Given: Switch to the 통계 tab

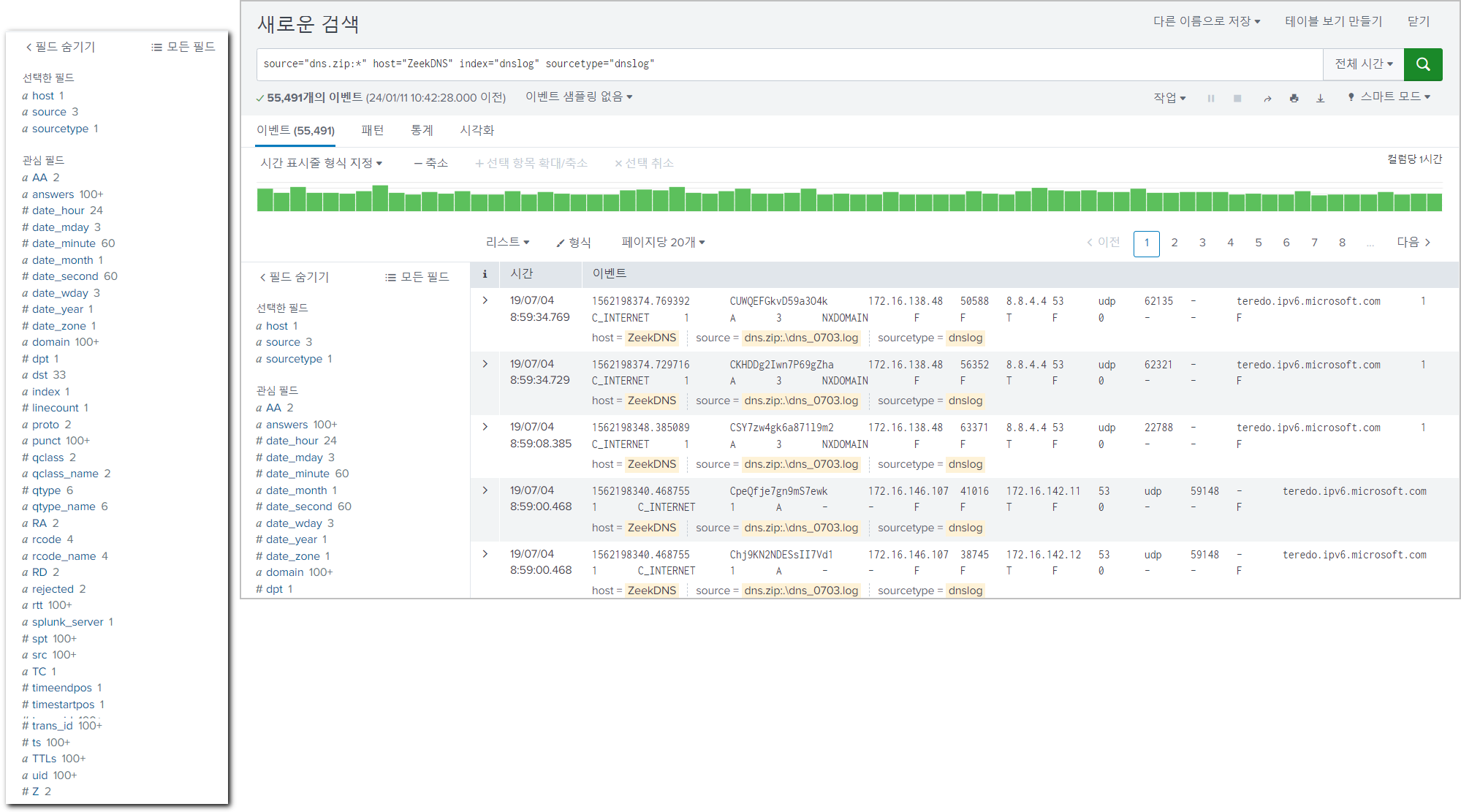Looking at the screenshot, I should coord(422,130).
